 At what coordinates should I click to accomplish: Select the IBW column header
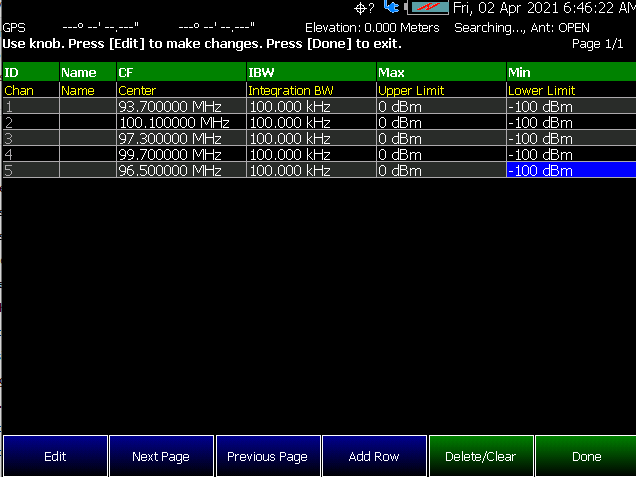[311, 72]
